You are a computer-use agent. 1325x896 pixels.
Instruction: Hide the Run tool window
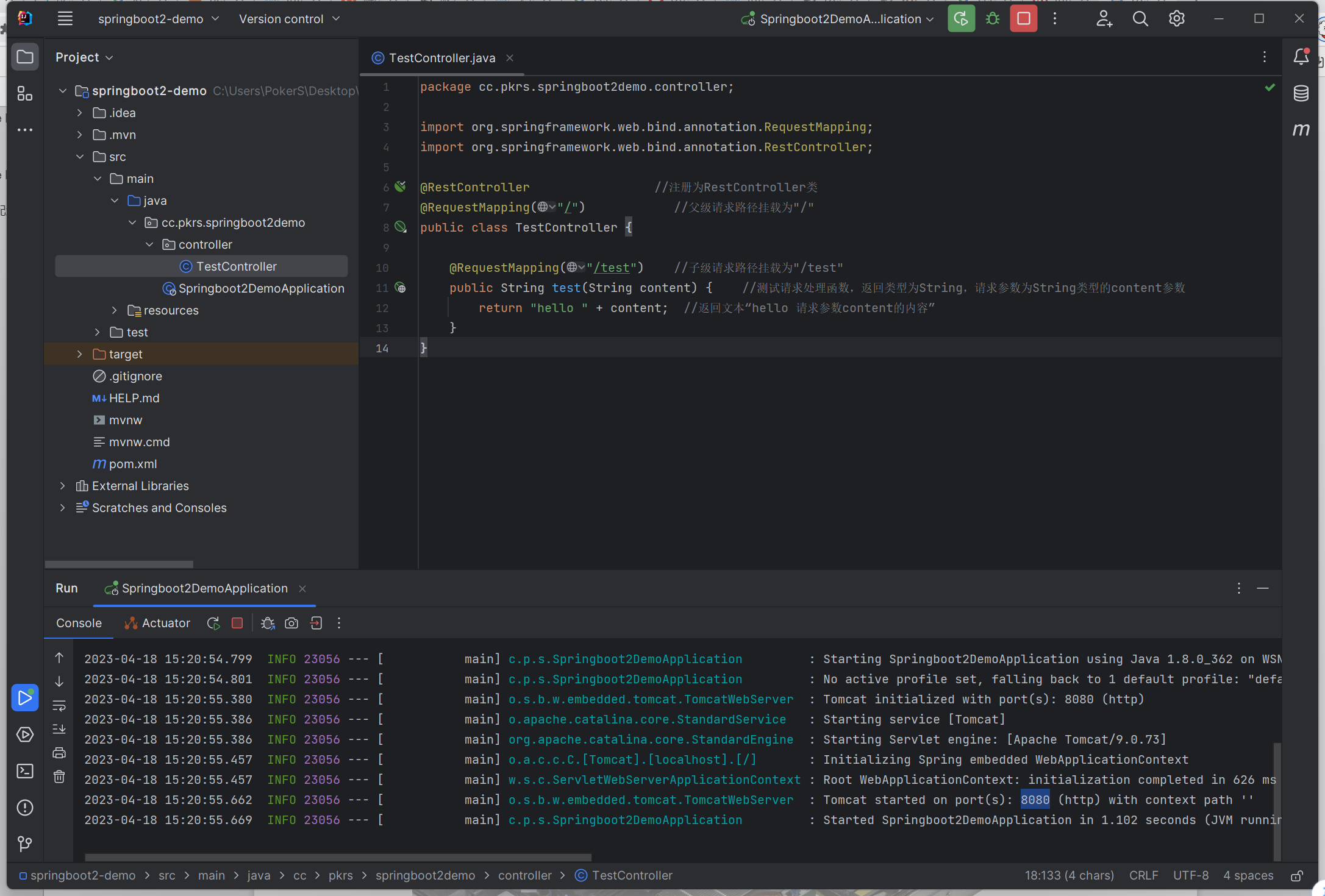pyautogui.click(x=1263, y=588)
